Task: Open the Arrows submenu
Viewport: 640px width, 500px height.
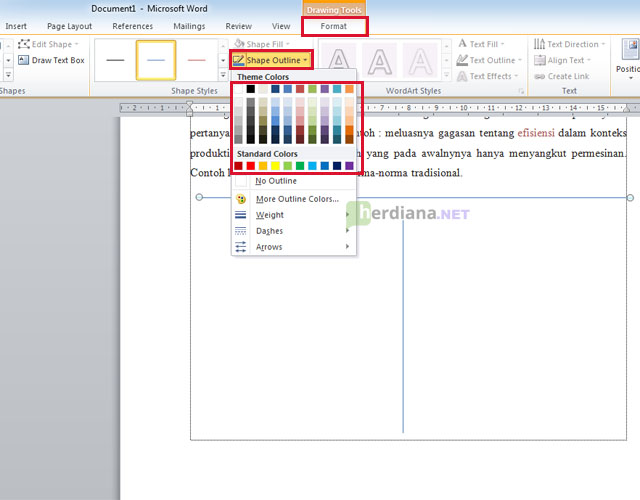Action: (294, 247)
